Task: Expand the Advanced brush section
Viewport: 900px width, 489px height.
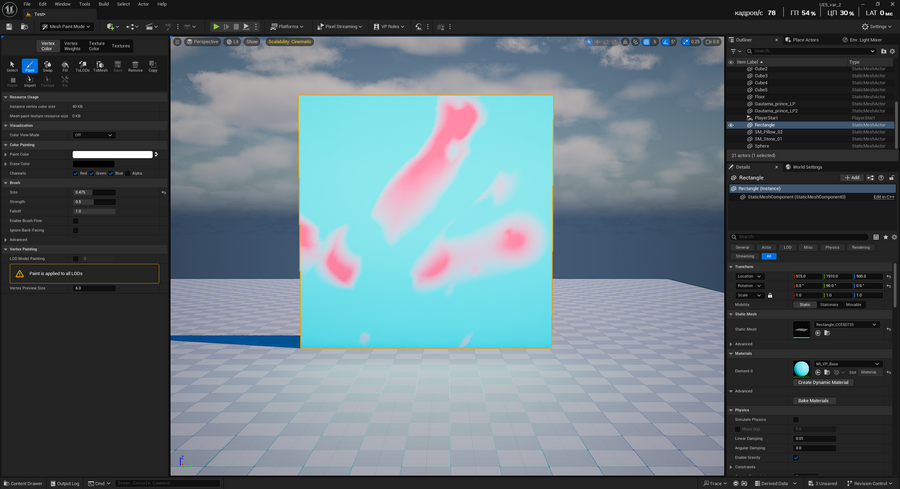Action: pyautogui.click(x=6, y=240)
